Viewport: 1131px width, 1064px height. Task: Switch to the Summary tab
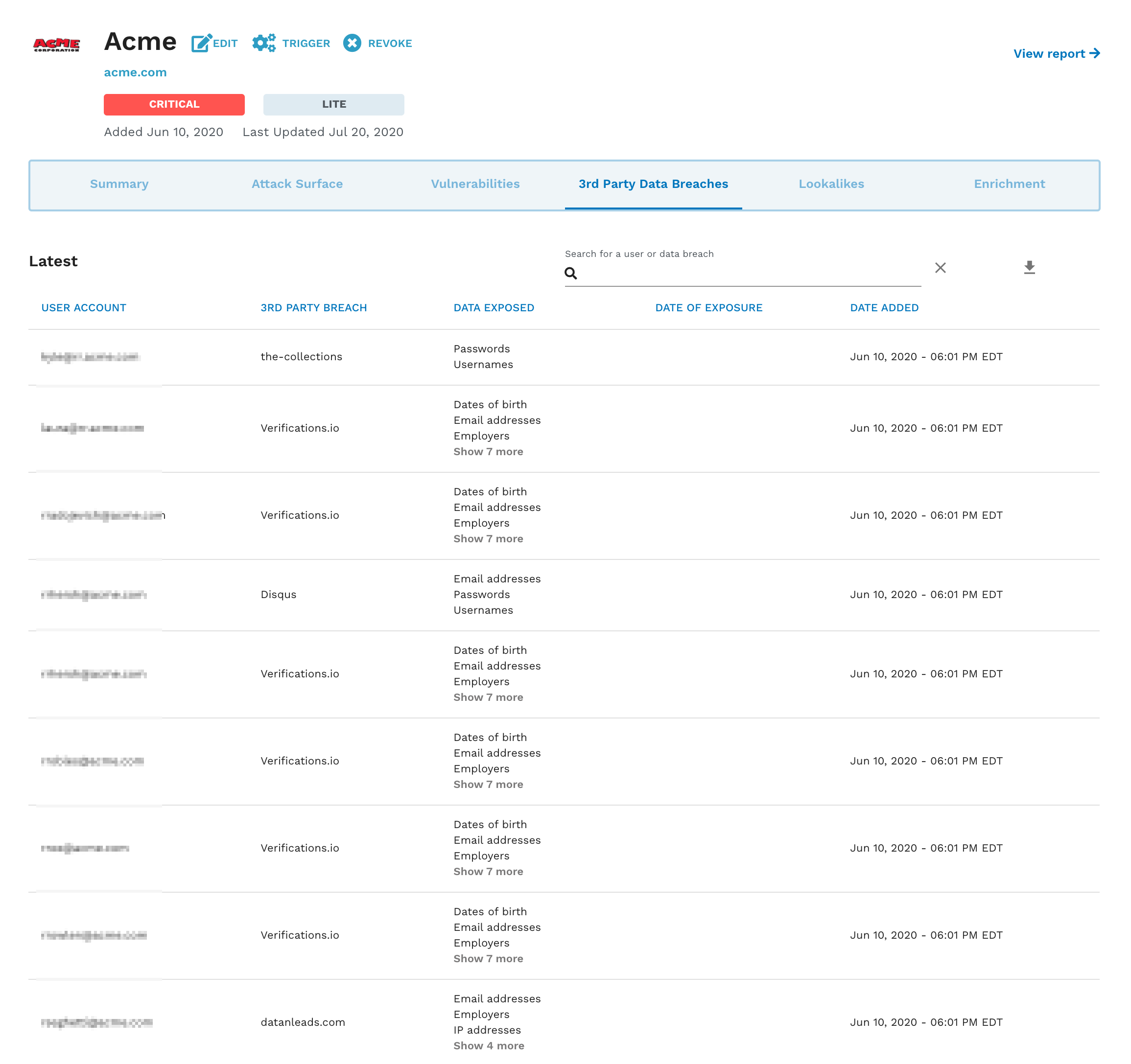(119, 184)
